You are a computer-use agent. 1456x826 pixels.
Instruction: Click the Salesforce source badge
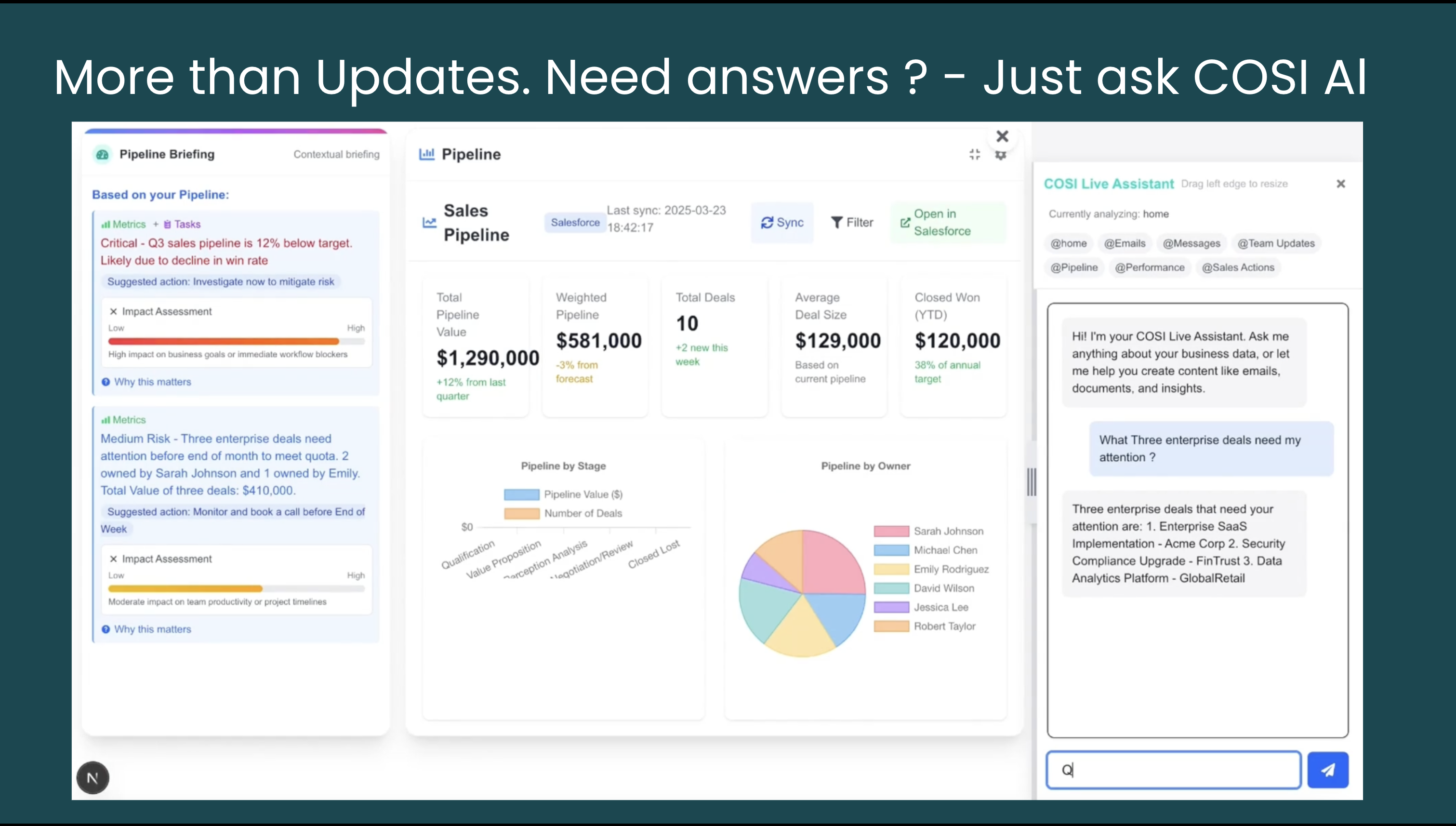(x=575, y=222)
